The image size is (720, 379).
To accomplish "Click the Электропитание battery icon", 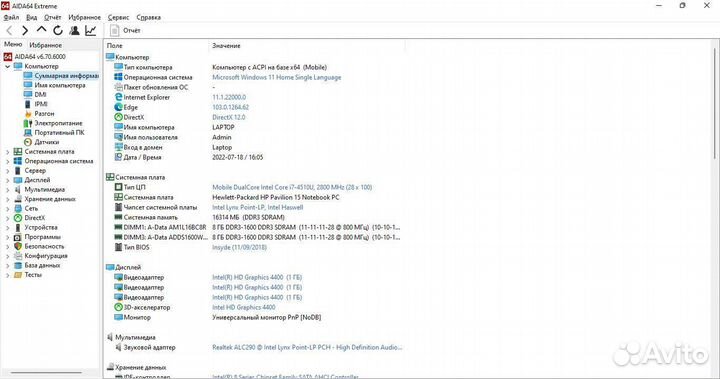I will [x=28, y=123].
